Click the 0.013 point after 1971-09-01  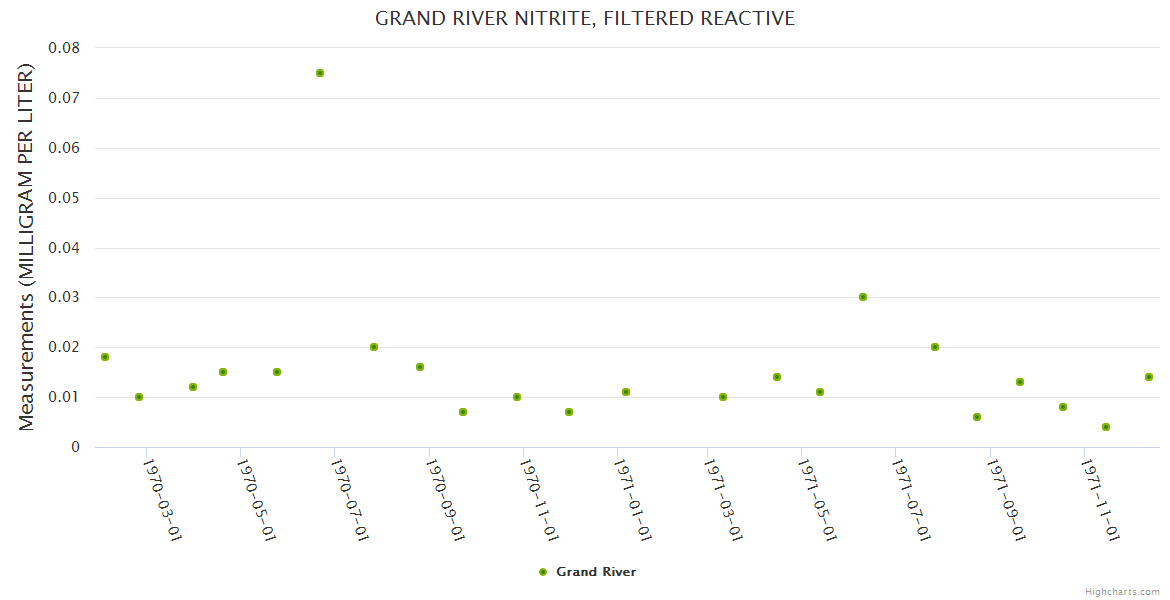1020,382
